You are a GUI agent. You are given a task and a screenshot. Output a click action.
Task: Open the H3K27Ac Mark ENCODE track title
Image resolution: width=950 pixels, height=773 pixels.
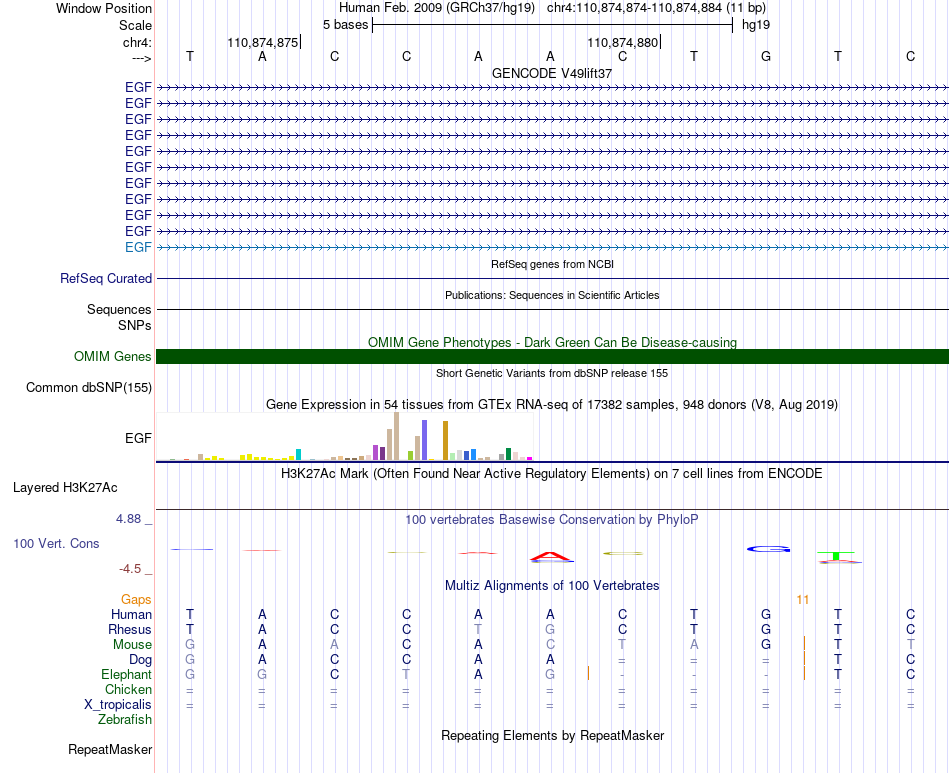coord(552,474)
